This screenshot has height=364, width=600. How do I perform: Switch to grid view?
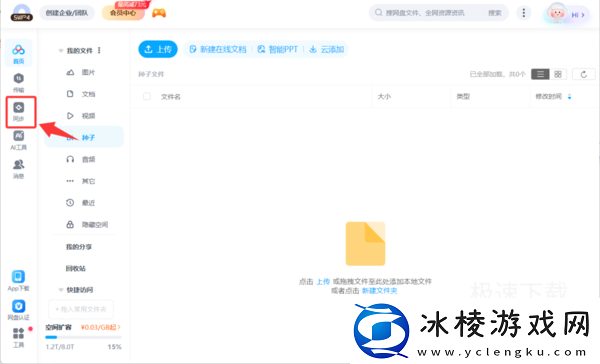558,74
